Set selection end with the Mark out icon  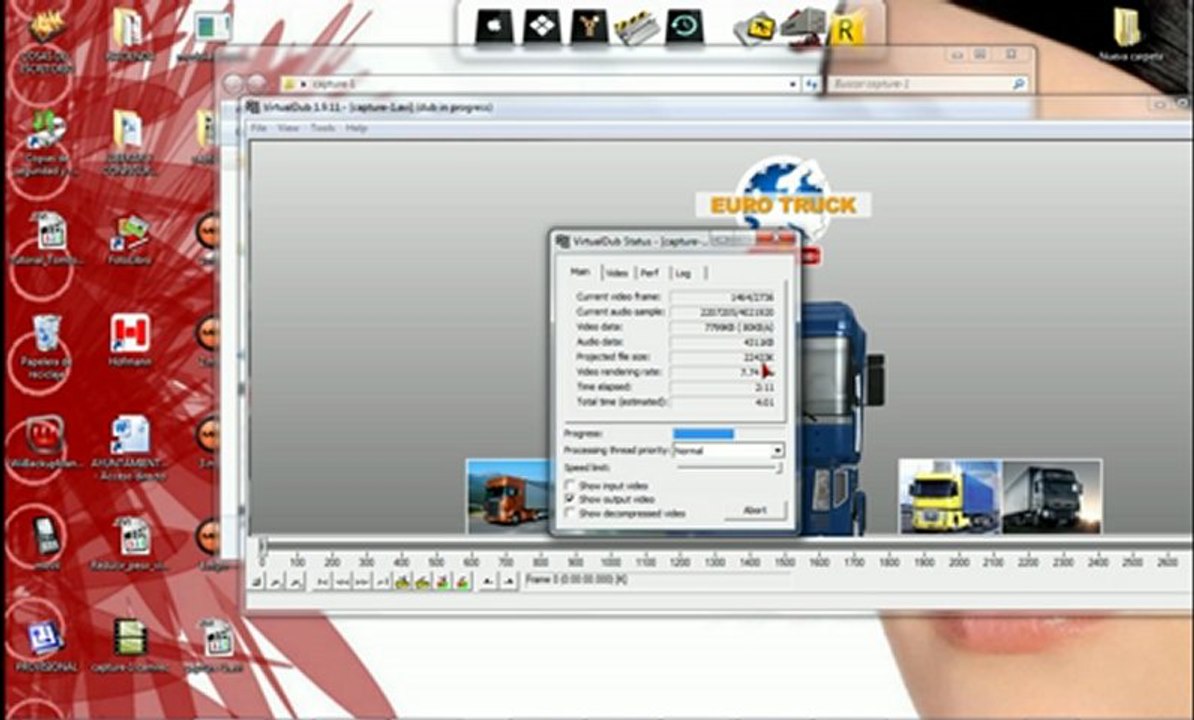509,581
